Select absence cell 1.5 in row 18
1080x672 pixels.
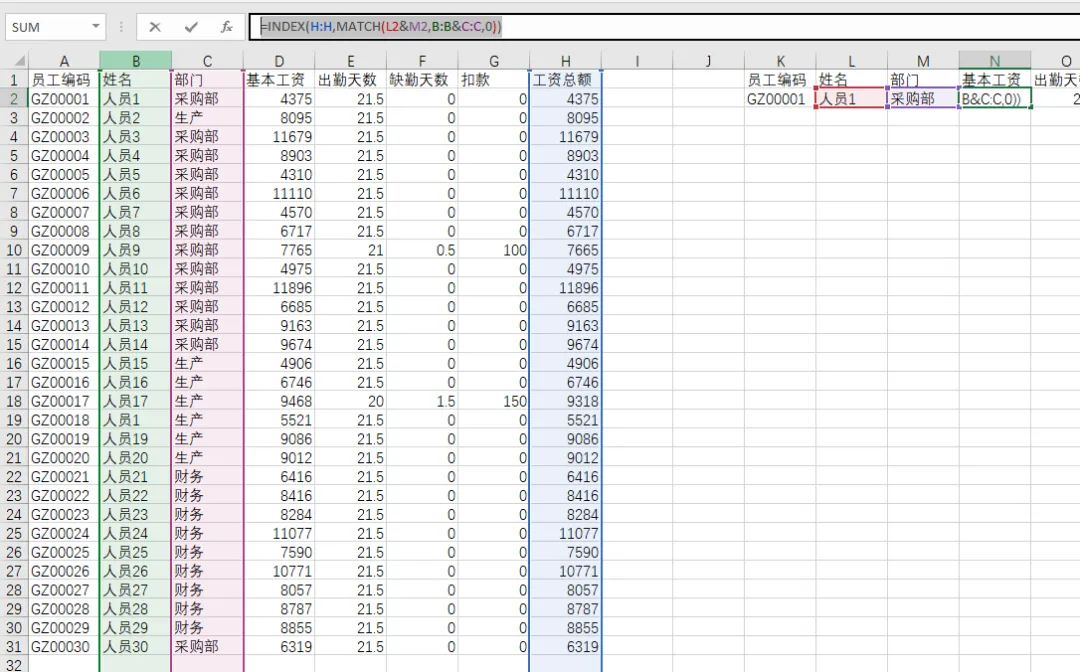pos(422,401)
